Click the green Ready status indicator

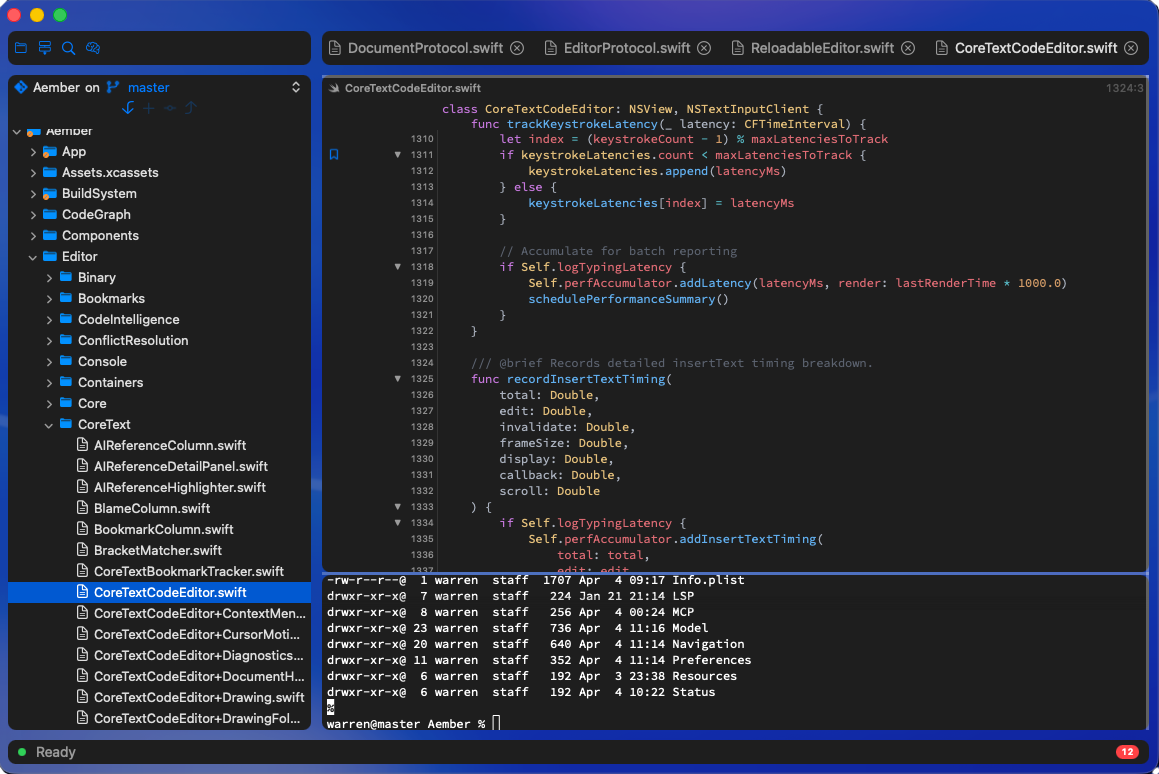pyautogui.click(x=23, y=751)
